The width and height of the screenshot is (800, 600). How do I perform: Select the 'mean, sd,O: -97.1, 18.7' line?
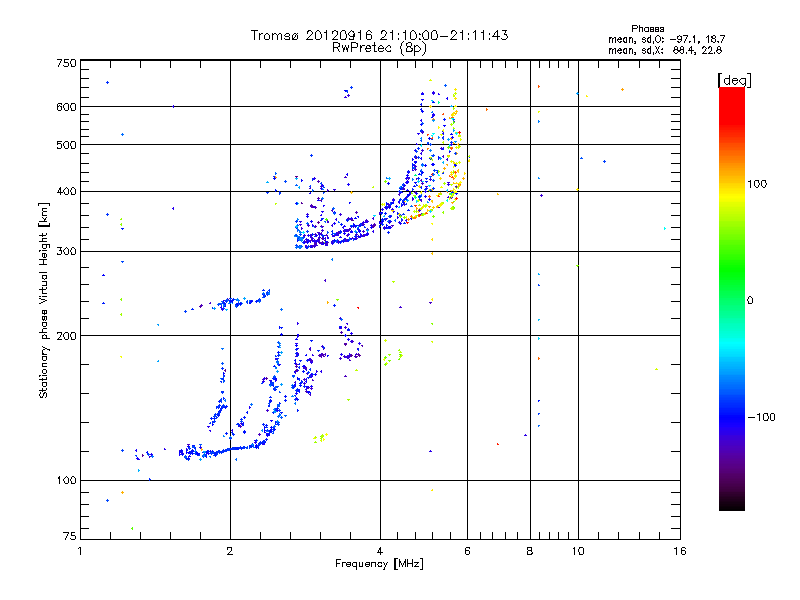click(x=666, y=39)
